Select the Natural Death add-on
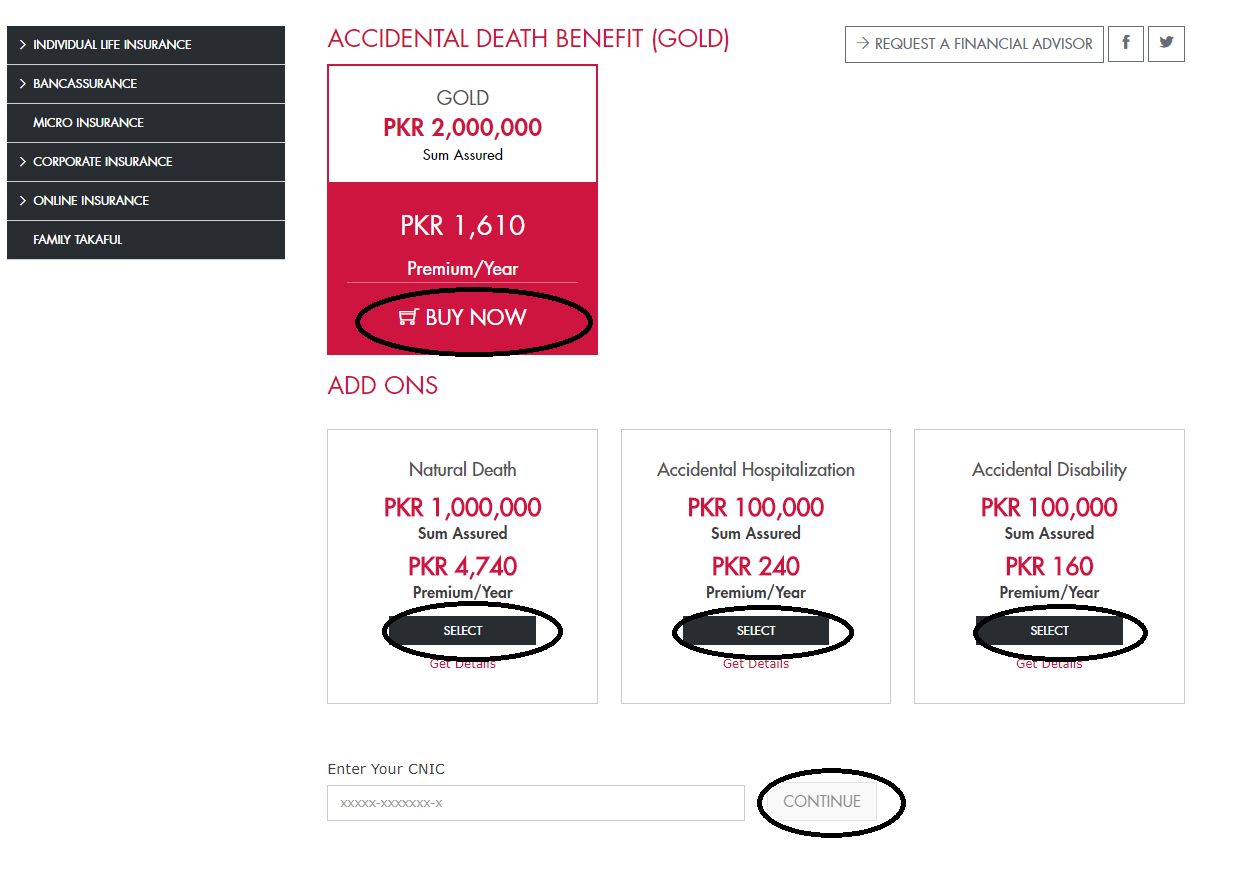 [x=463, y=631]
